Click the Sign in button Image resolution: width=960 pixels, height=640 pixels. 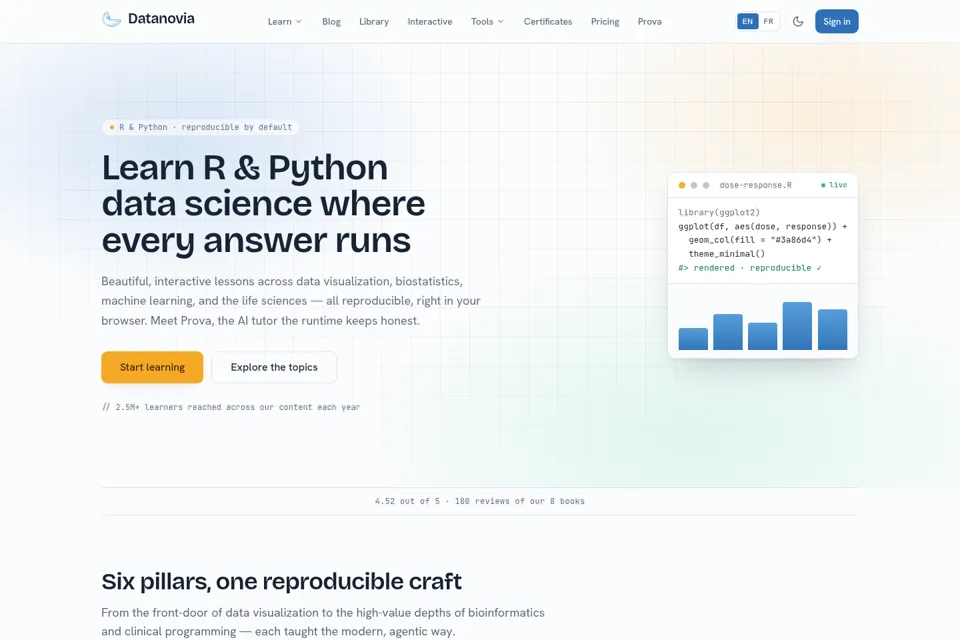click(x=836, y=21)
